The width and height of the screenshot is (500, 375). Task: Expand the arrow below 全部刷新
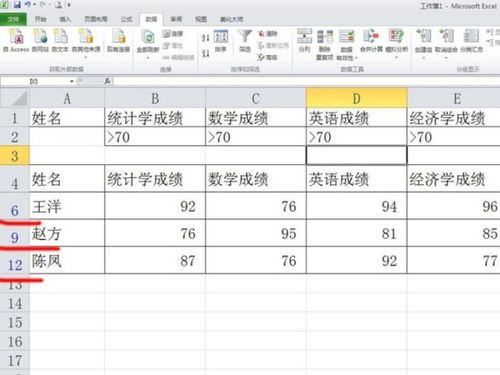[x=148, y=58]
